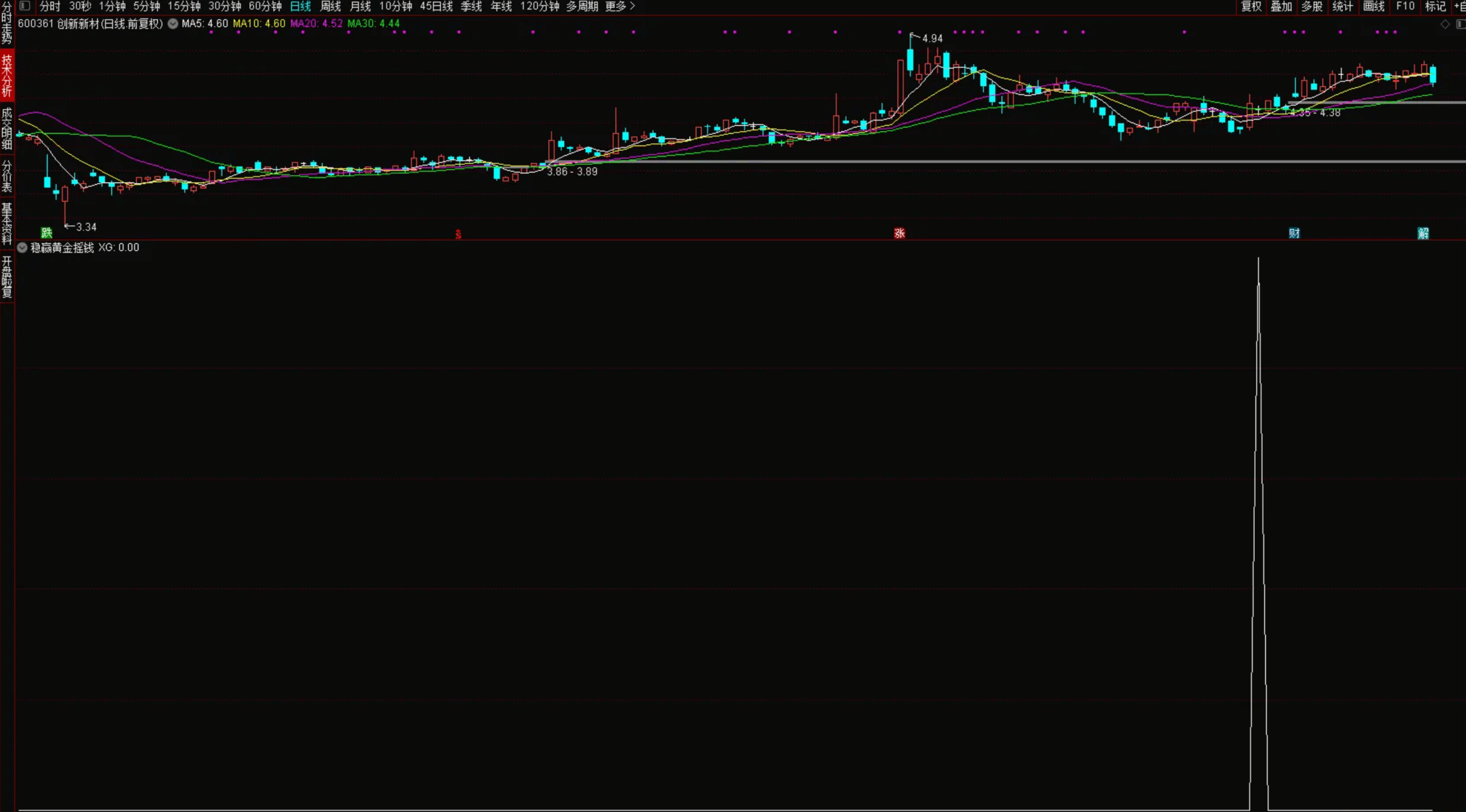Toggle the left panel layout icon
This screenshot has height=812, width=1466.
pyautogui.click(x=25, y=6)
